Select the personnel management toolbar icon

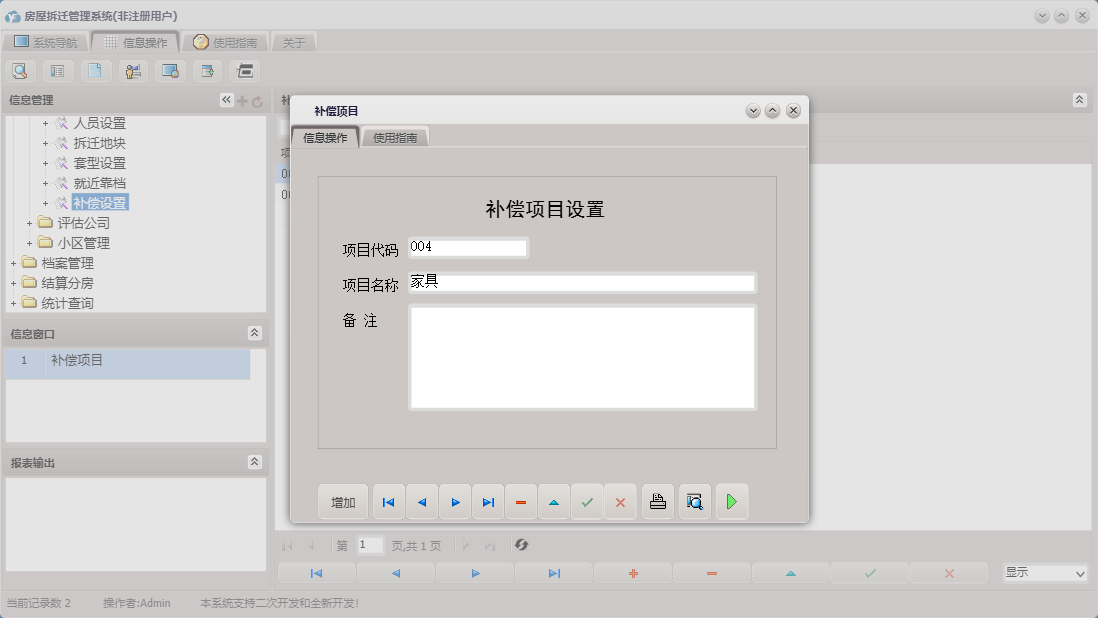pyautogui.click(x=133, y=71)
